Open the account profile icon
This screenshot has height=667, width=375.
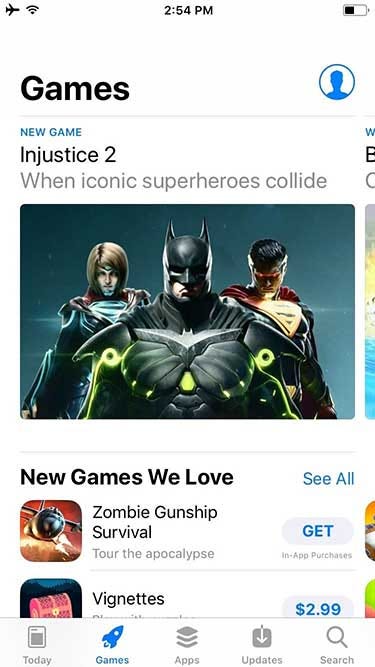337,82
